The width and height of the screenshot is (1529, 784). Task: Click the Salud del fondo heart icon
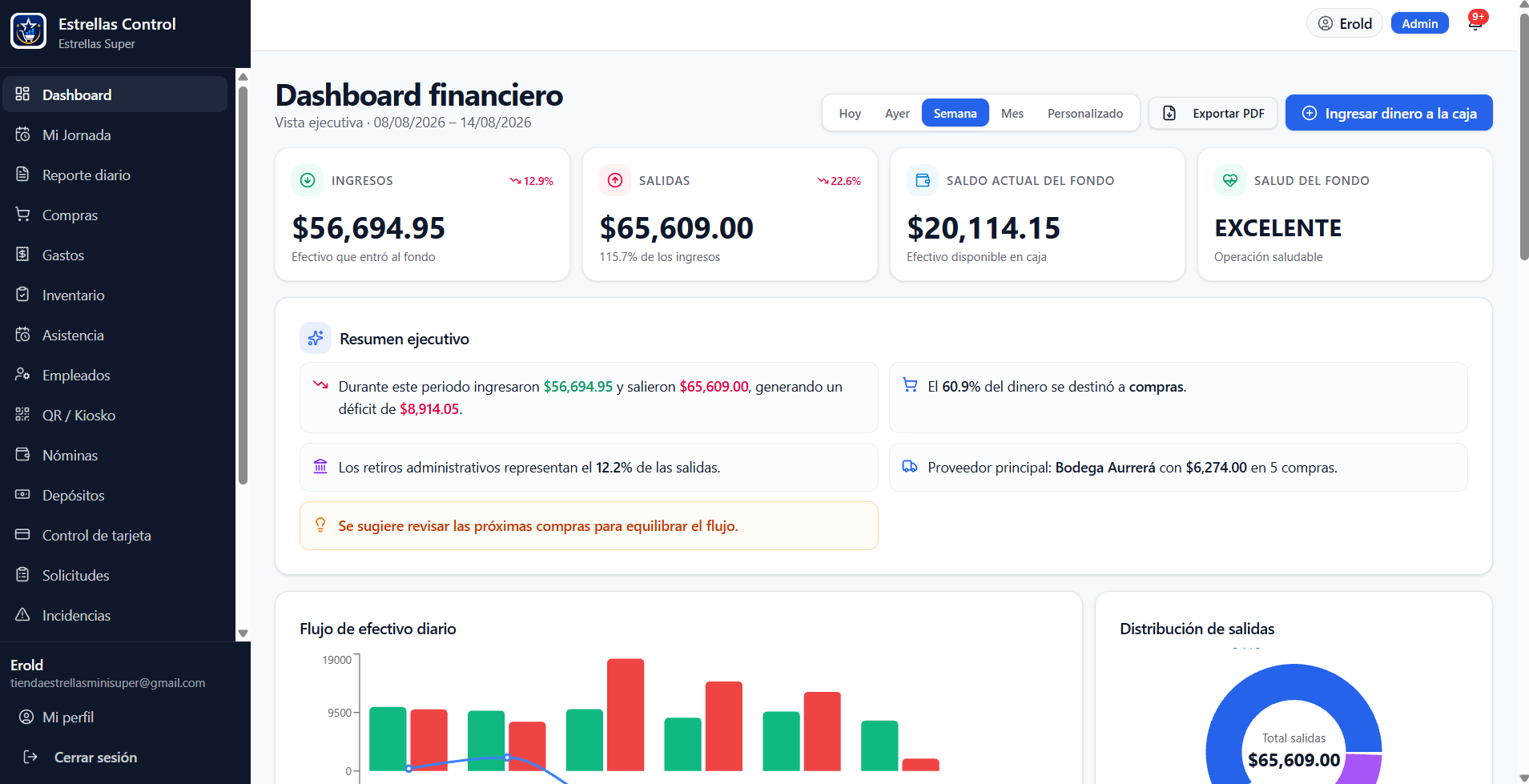(1230, 180)
